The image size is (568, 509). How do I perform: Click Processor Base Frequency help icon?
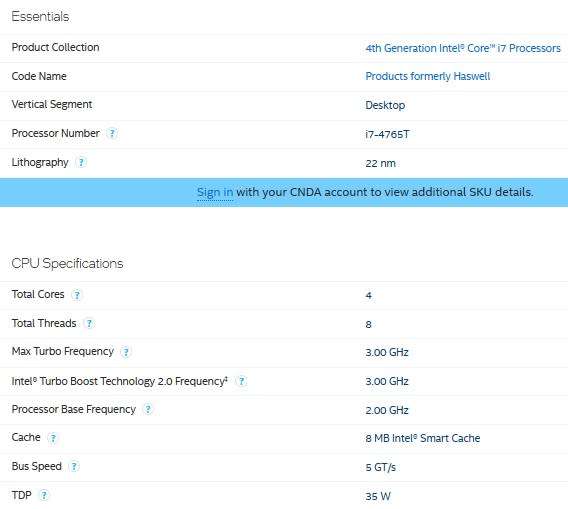click(x=148, y=409)
